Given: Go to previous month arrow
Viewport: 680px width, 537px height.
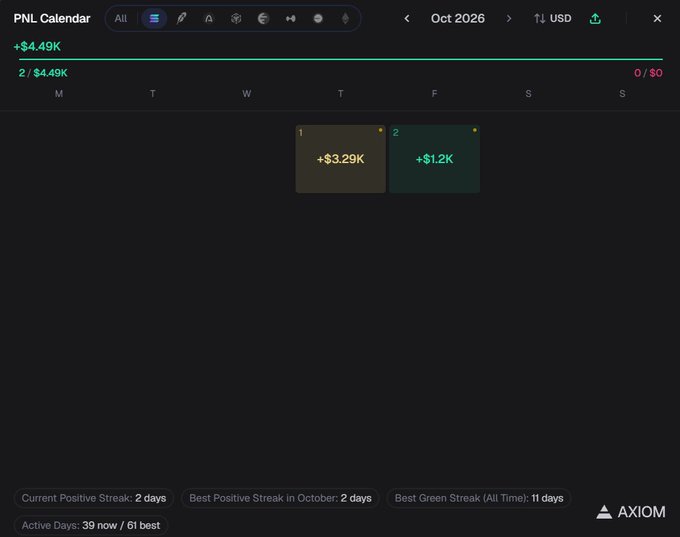Looking at the screenshot, I should [407, 19].
